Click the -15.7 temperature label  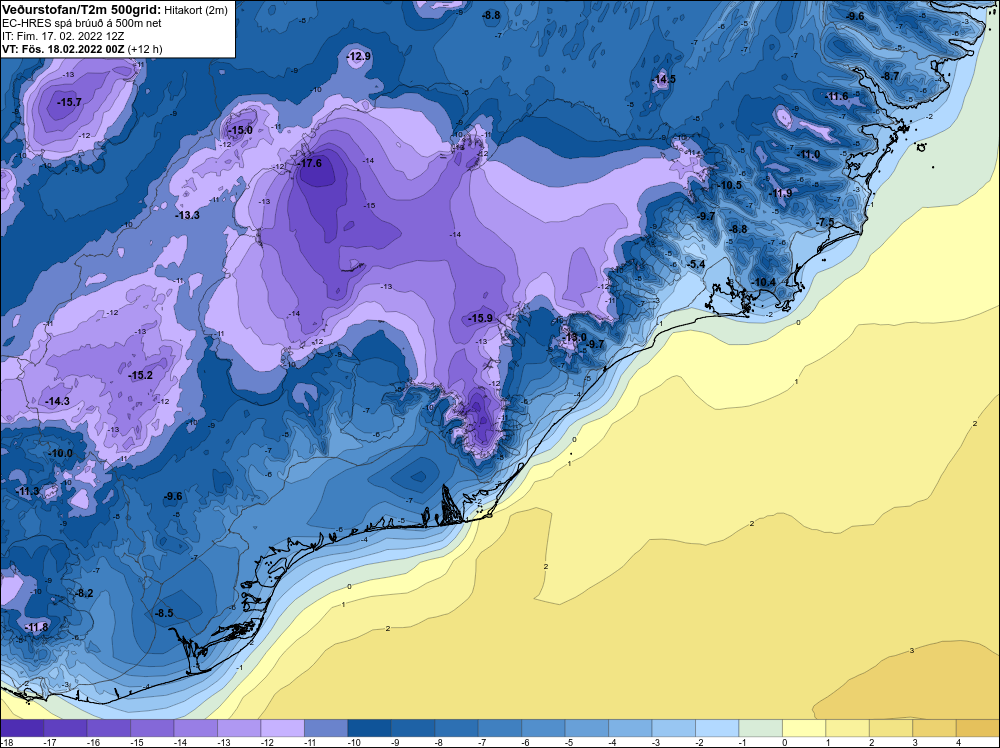[x=69, y=102]
